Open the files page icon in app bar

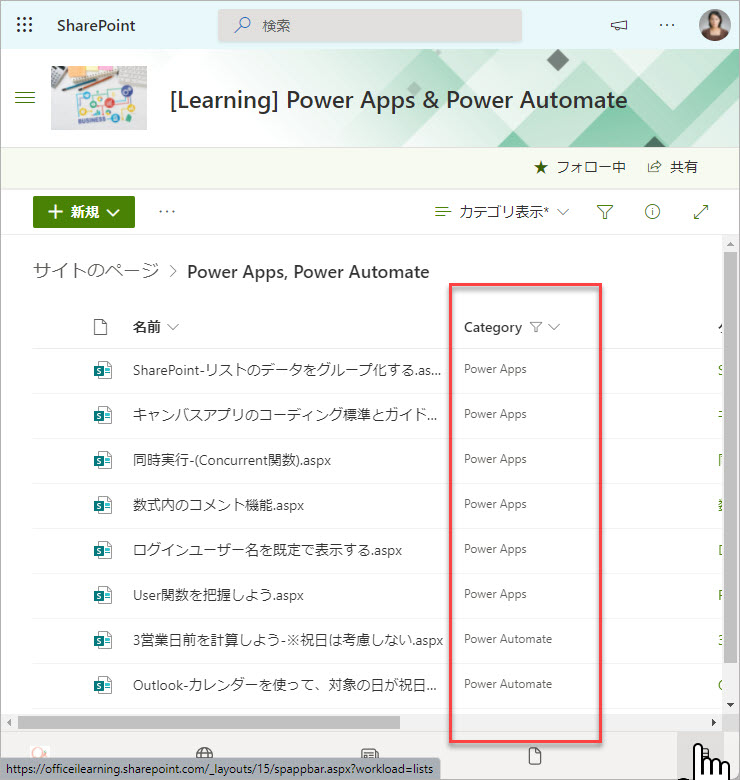coord(535,756)
